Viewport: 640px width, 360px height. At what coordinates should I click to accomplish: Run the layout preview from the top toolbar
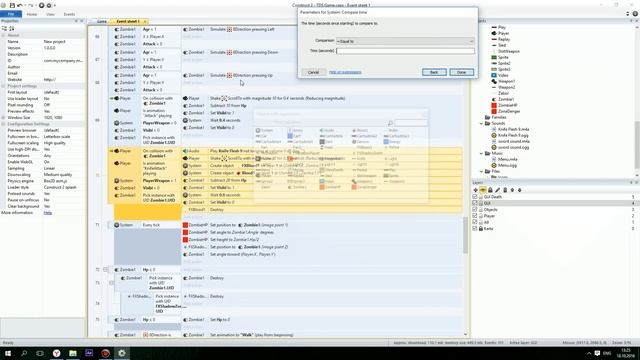[x=41, y=5]
